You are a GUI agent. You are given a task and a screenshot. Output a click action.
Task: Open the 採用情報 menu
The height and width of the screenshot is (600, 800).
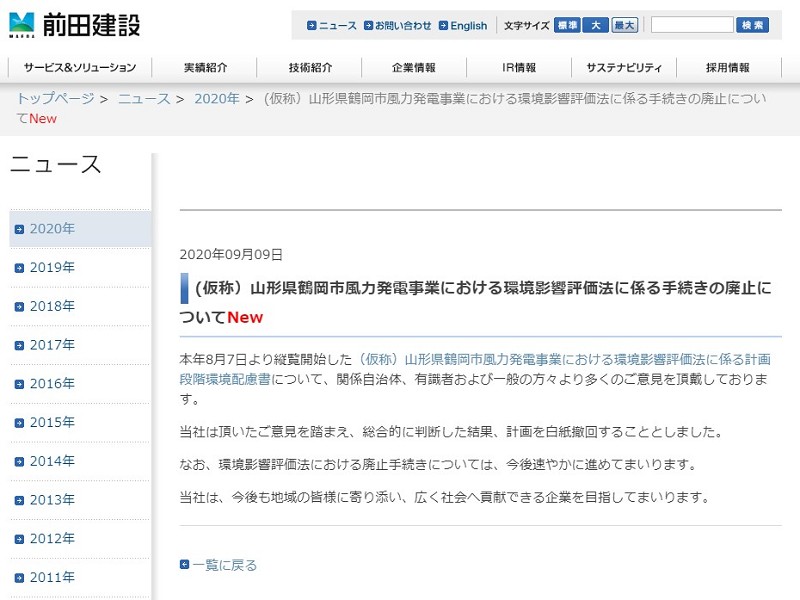pos(727,68)
